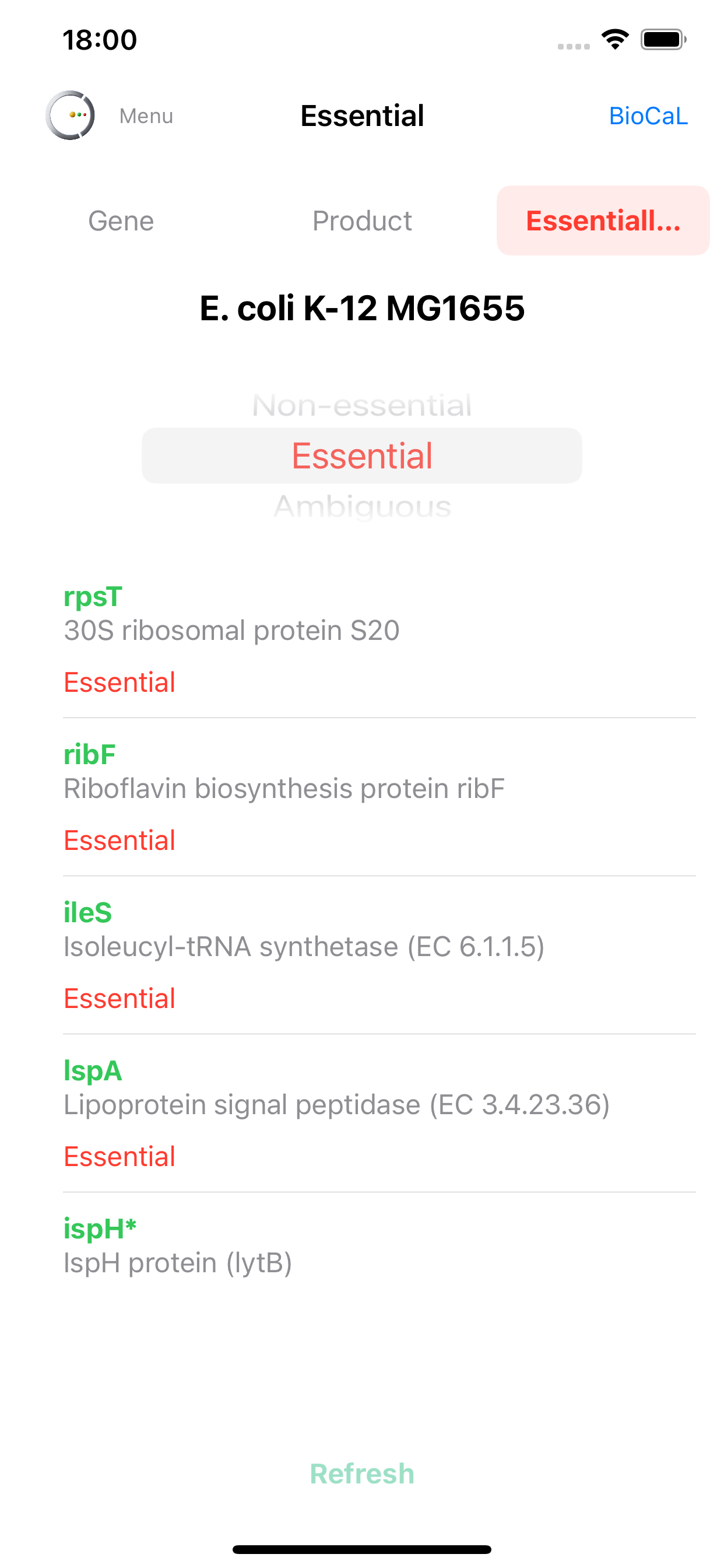Viewport: 724px width, 1568px height.
Task: Open the ribF gene entry
Action: click(x=89, y=755)
